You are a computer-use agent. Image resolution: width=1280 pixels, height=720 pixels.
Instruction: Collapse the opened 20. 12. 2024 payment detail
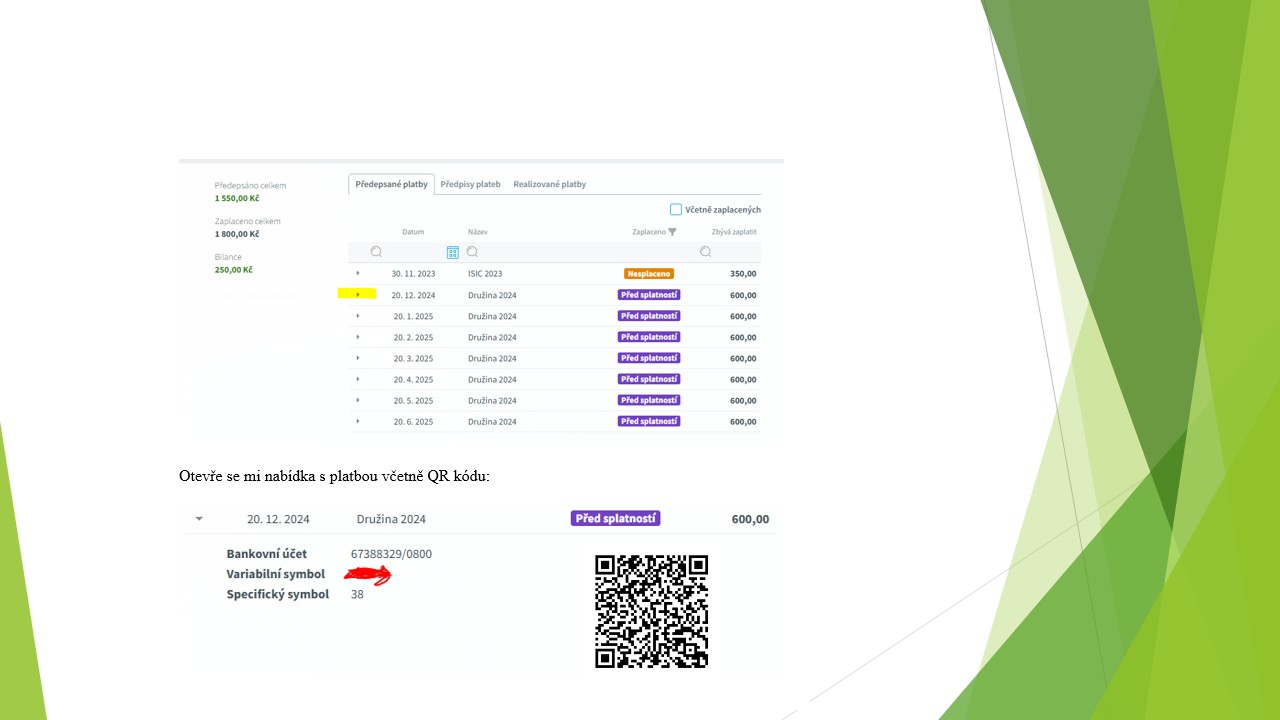tap(199, 519)
